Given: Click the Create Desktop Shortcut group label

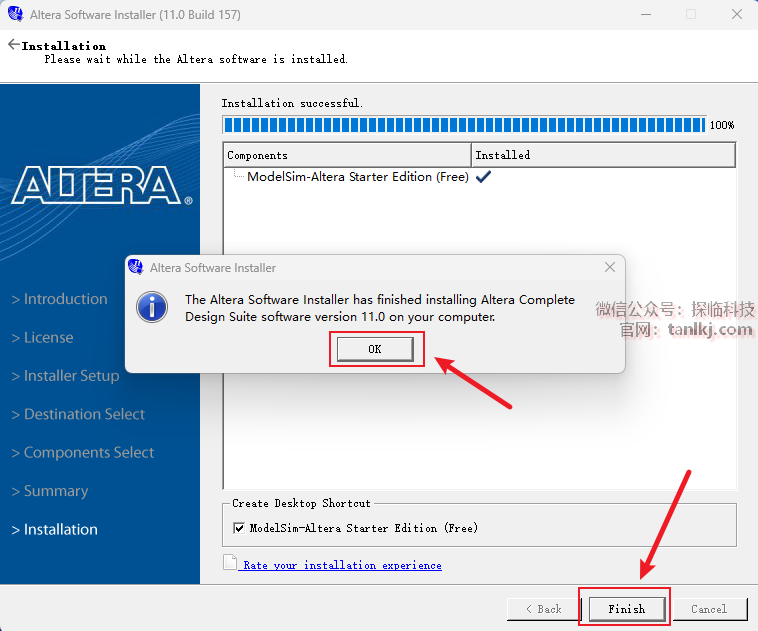Looking at the screenshot, I should click(x=301, y=503).
